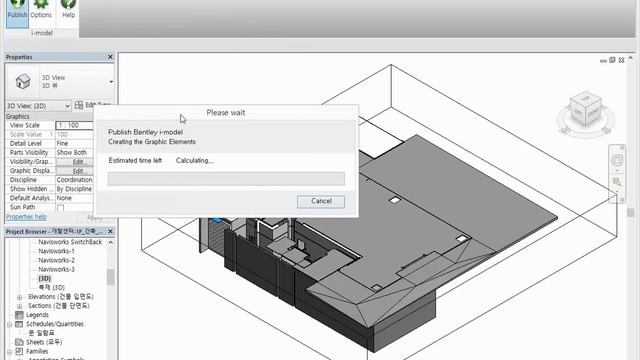Click the zoom region navigation icon
The image size is (640, 360).
point(617,182)
